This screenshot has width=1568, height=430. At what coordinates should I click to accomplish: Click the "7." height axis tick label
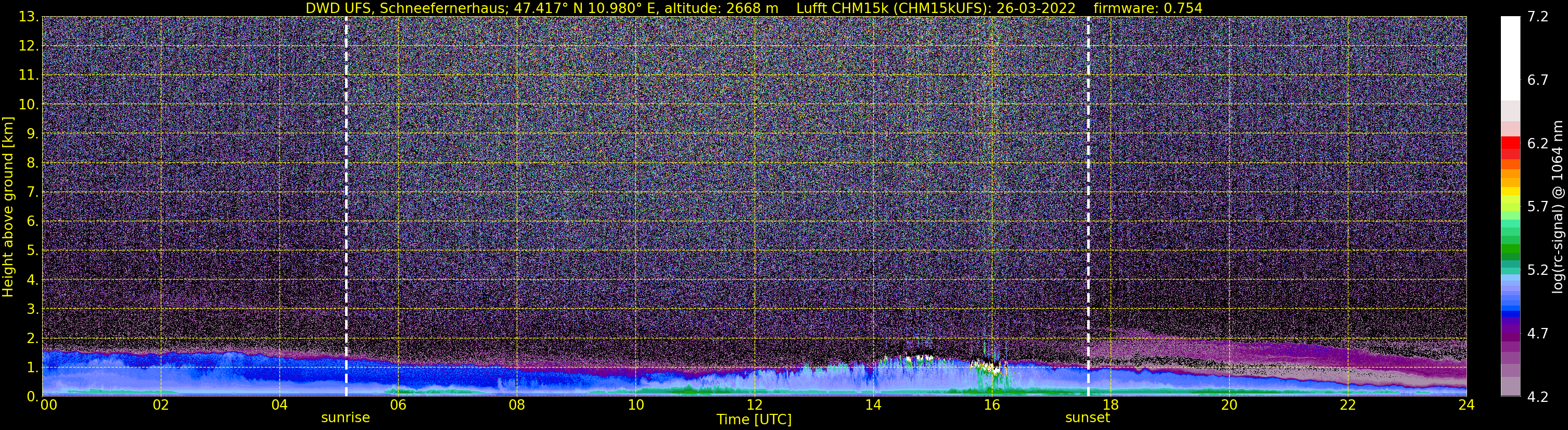coord(32,192)
